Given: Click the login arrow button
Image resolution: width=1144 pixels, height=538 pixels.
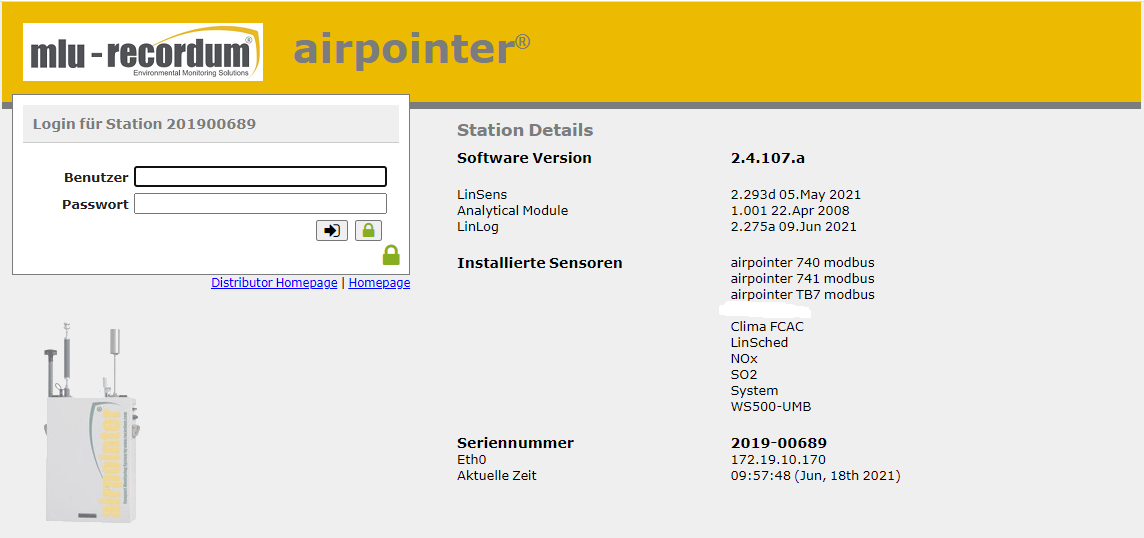Looking at the screenshot, I should pos(332,231).
